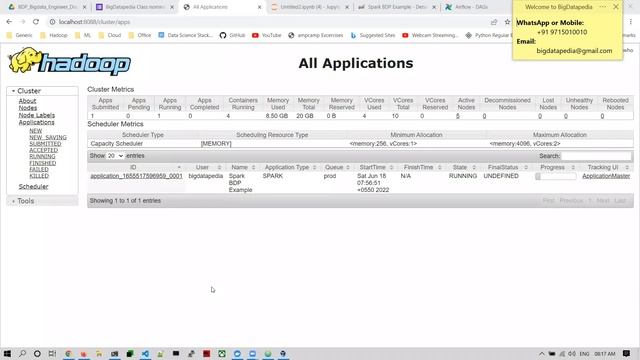Go back with the browser back arrow
This screenshot has height=360, width=640.
pos(9,22)
